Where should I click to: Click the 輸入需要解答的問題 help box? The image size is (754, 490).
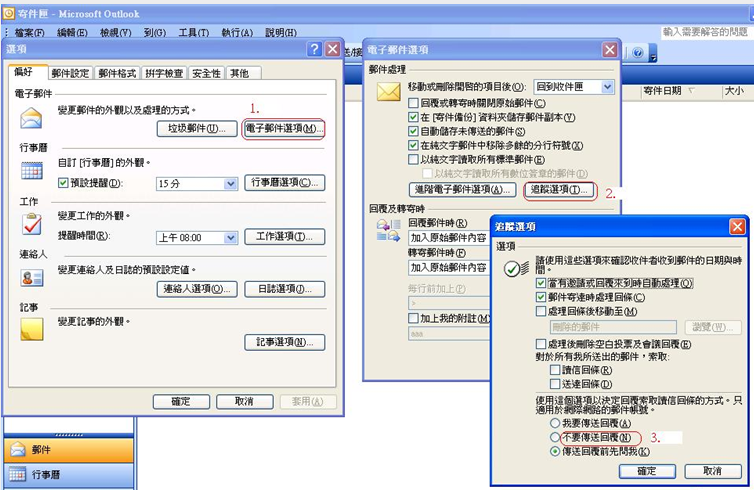[705, 32]
